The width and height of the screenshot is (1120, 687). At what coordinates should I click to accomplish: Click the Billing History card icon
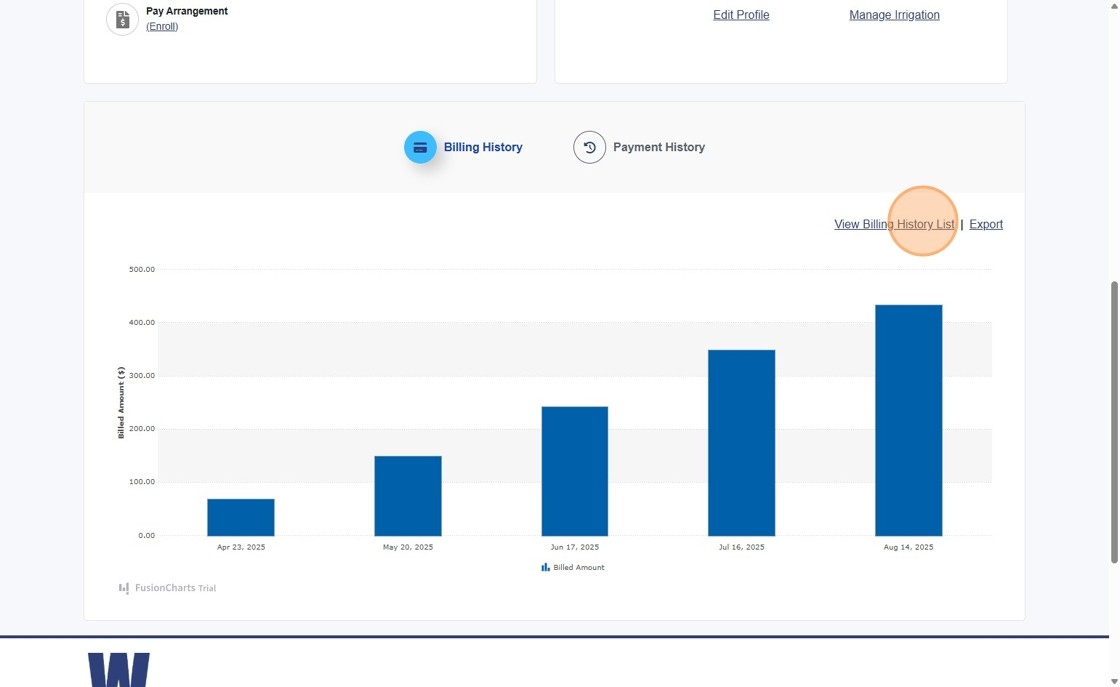click(420, 147)
